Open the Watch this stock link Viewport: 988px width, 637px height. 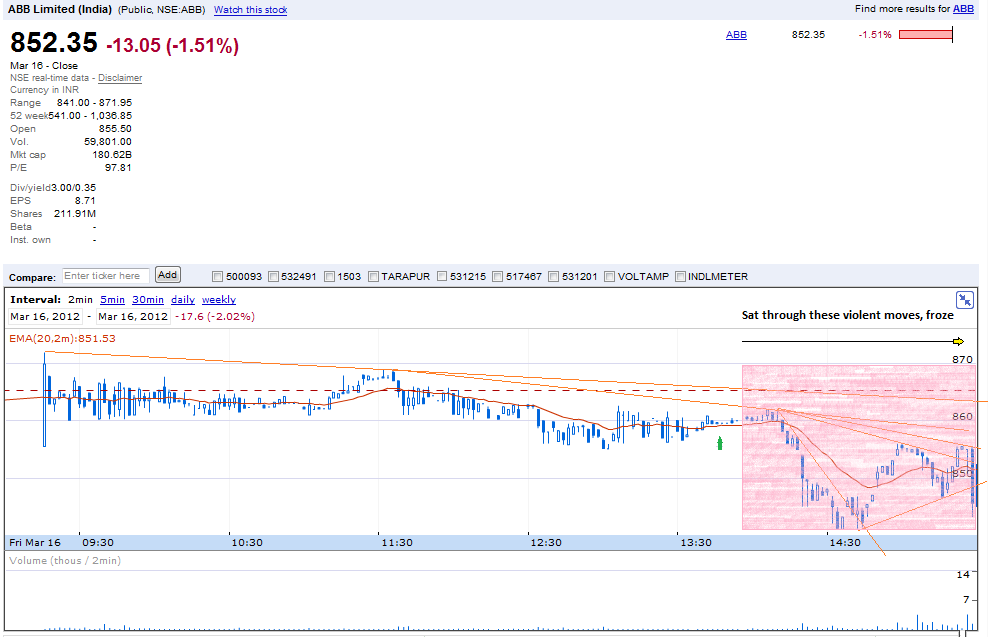251,10
